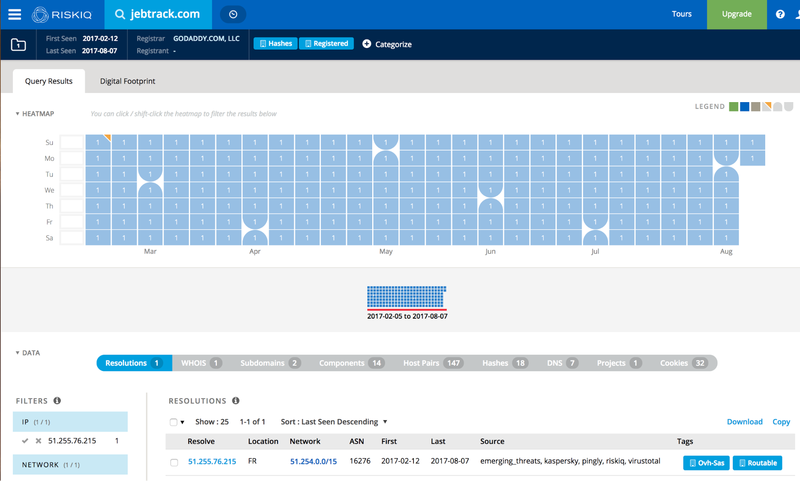This screenshot has height=481, width=800.
Task: Open network 51.254.0.0/15 link
Action: 313,462
